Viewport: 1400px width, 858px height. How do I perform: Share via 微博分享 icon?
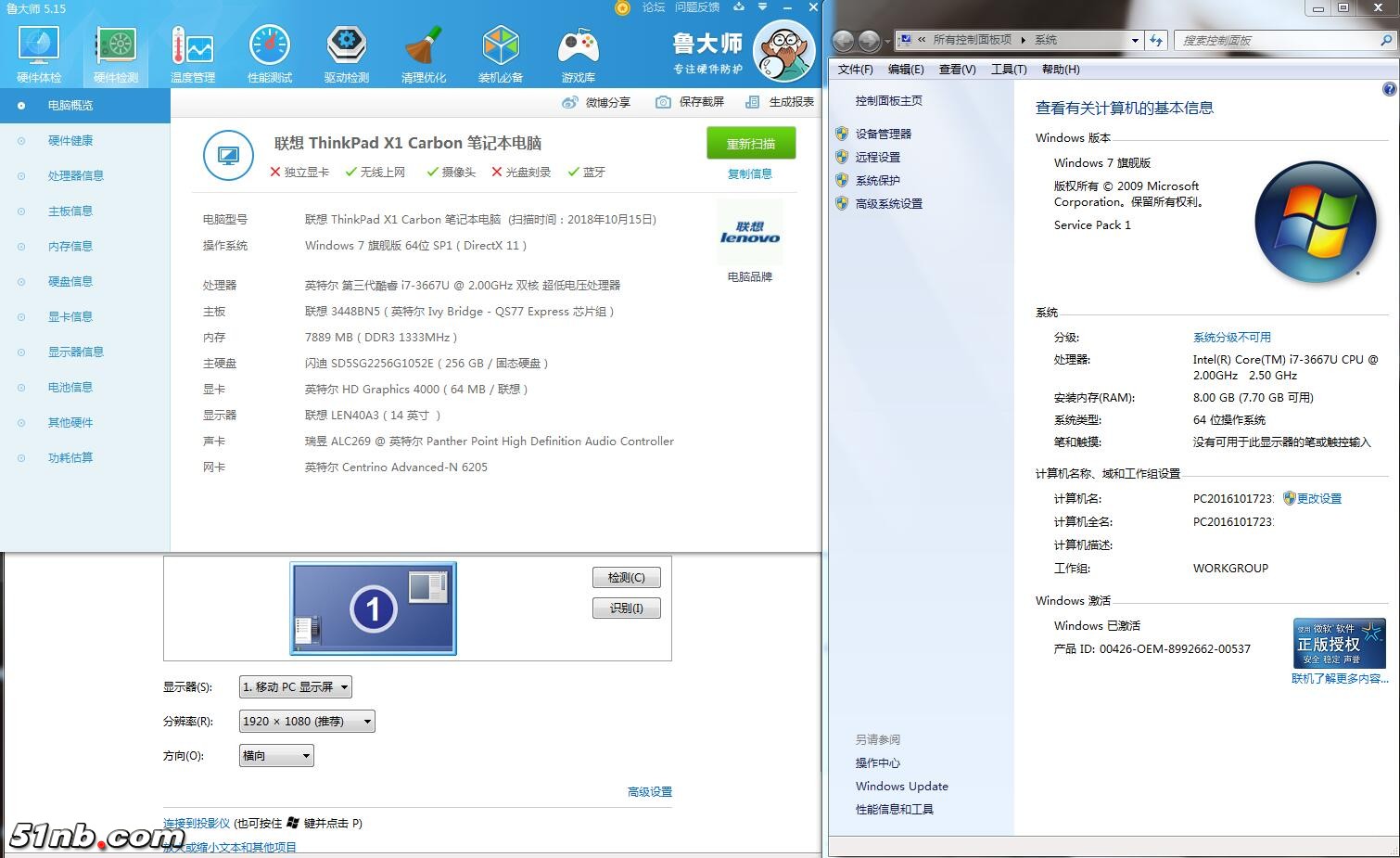[x=570, y=102]
